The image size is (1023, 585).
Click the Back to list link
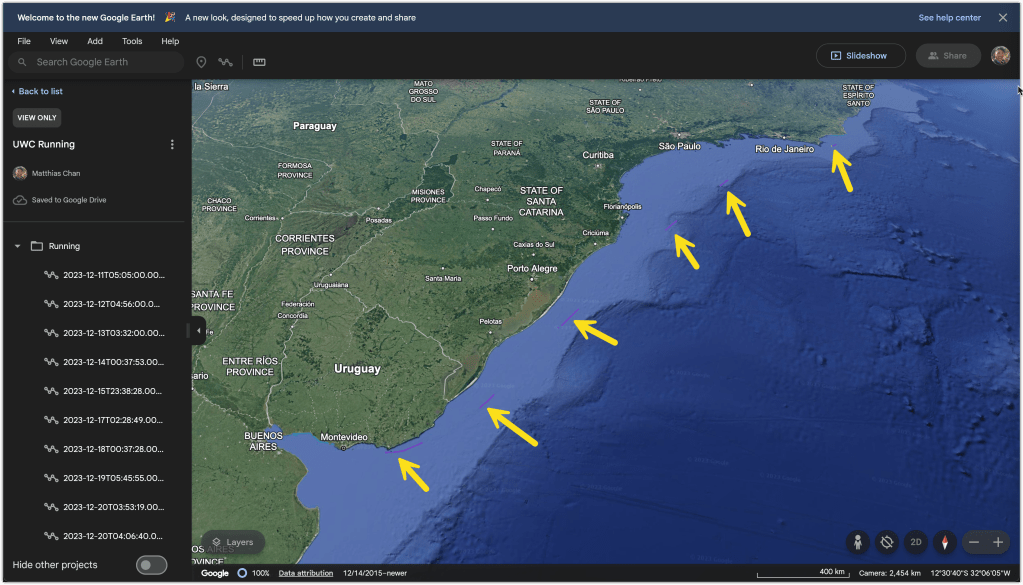click(x=40, y=91)
